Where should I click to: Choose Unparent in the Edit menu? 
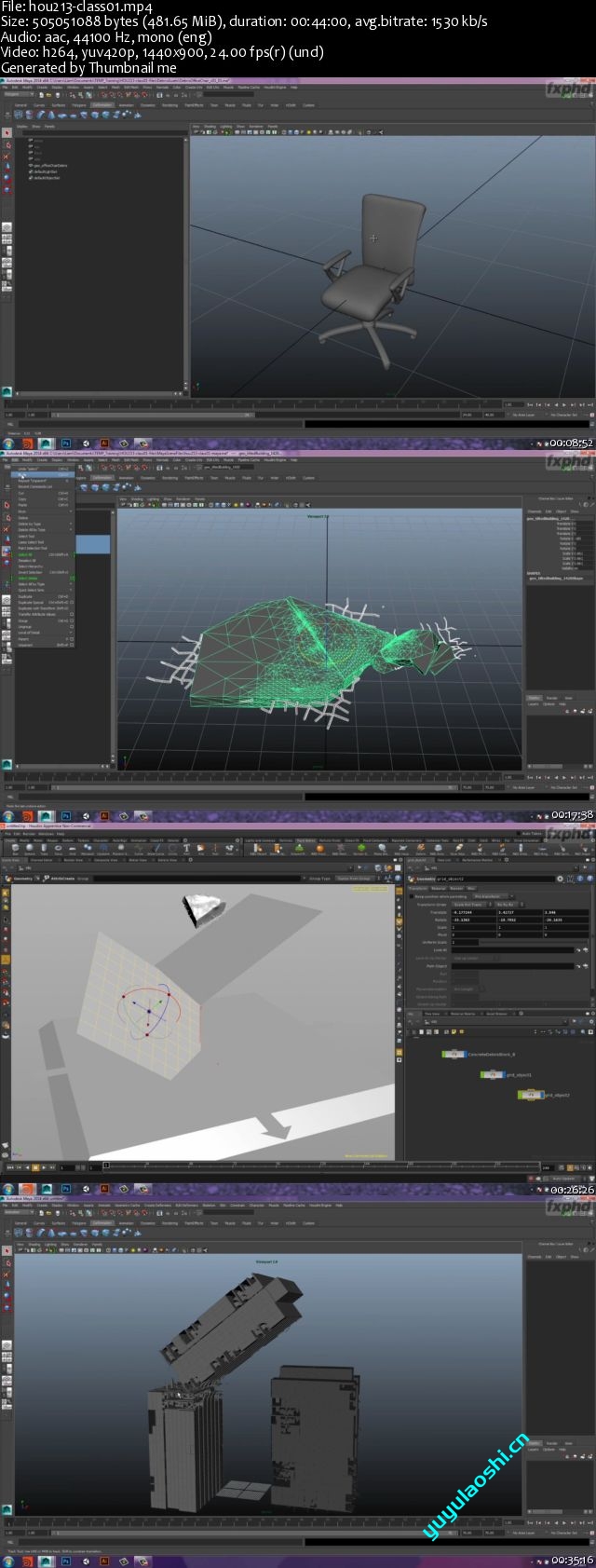coord(45,645)
